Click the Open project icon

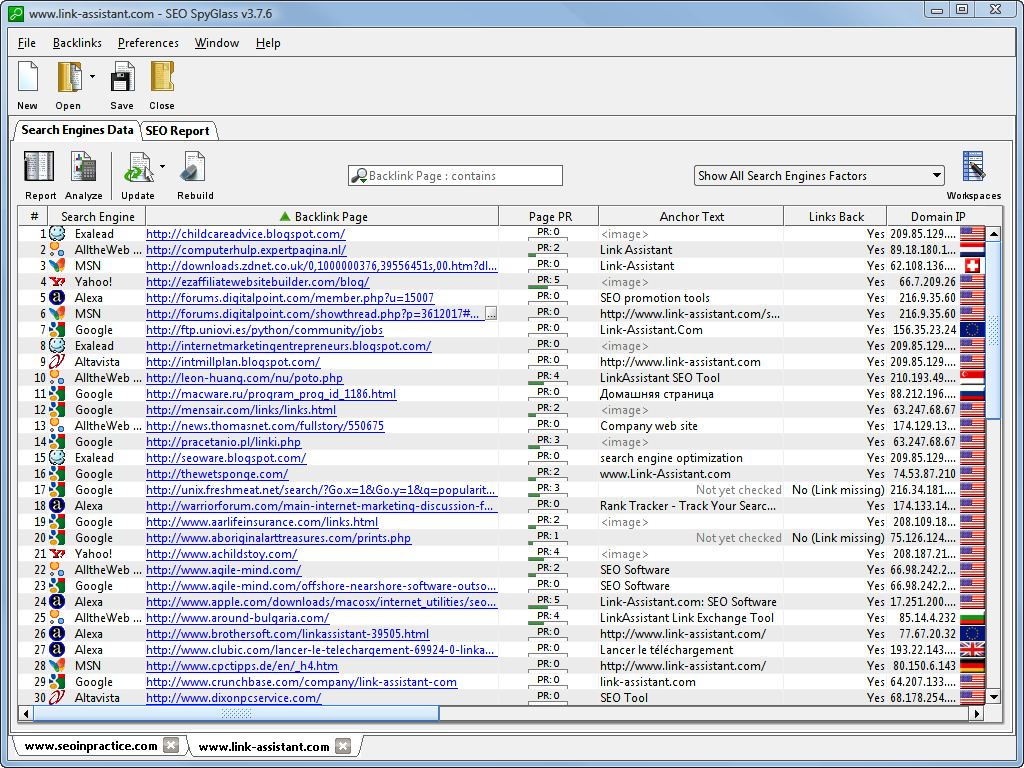click(x=69, y=77)
